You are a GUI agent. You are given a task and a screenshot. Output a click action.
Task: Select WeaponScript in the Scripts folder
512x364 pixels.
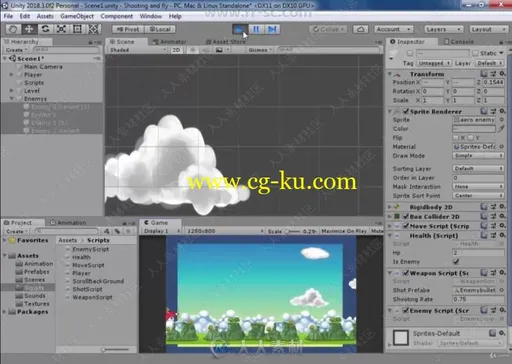pos(92,297)
